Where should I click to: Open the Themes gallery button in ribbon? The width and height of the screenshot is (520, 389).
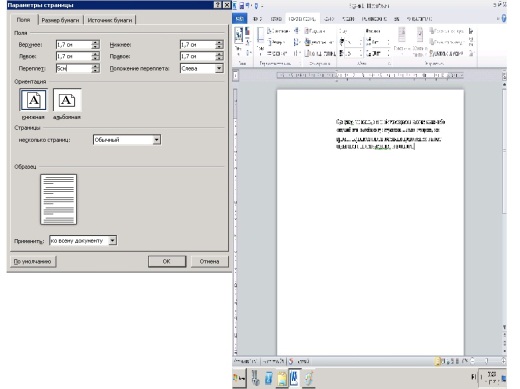[x=239, y=40]
